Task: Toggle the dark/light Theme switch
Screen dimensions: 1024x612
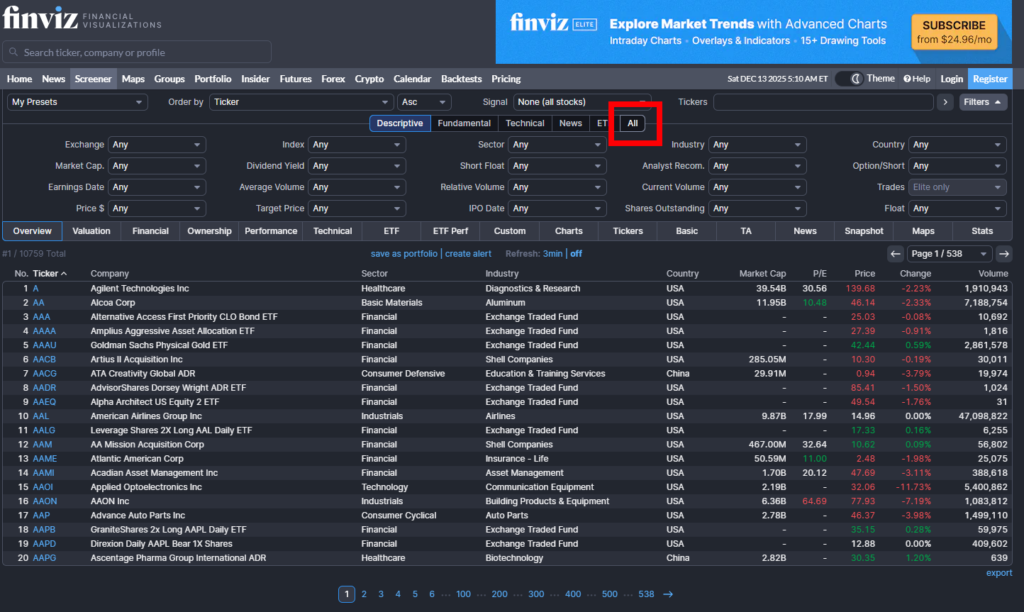Action: point(849,78)
